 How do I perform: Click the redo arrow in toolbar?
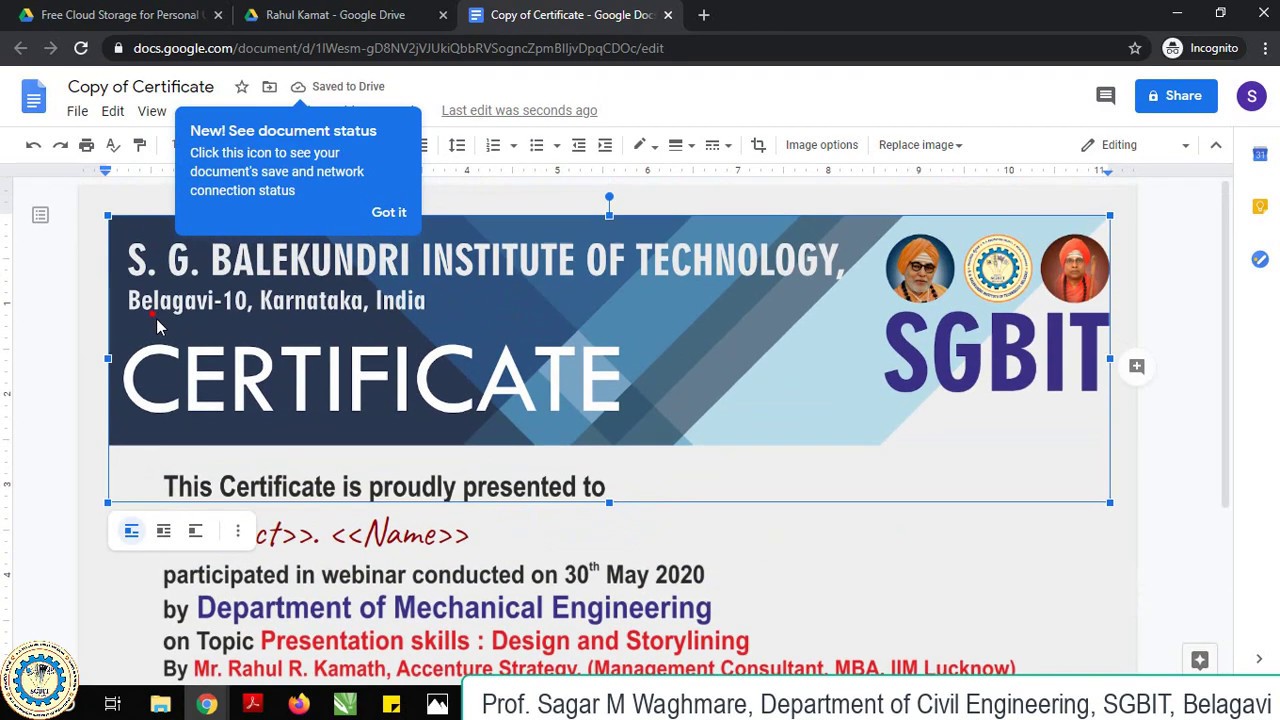60,145
